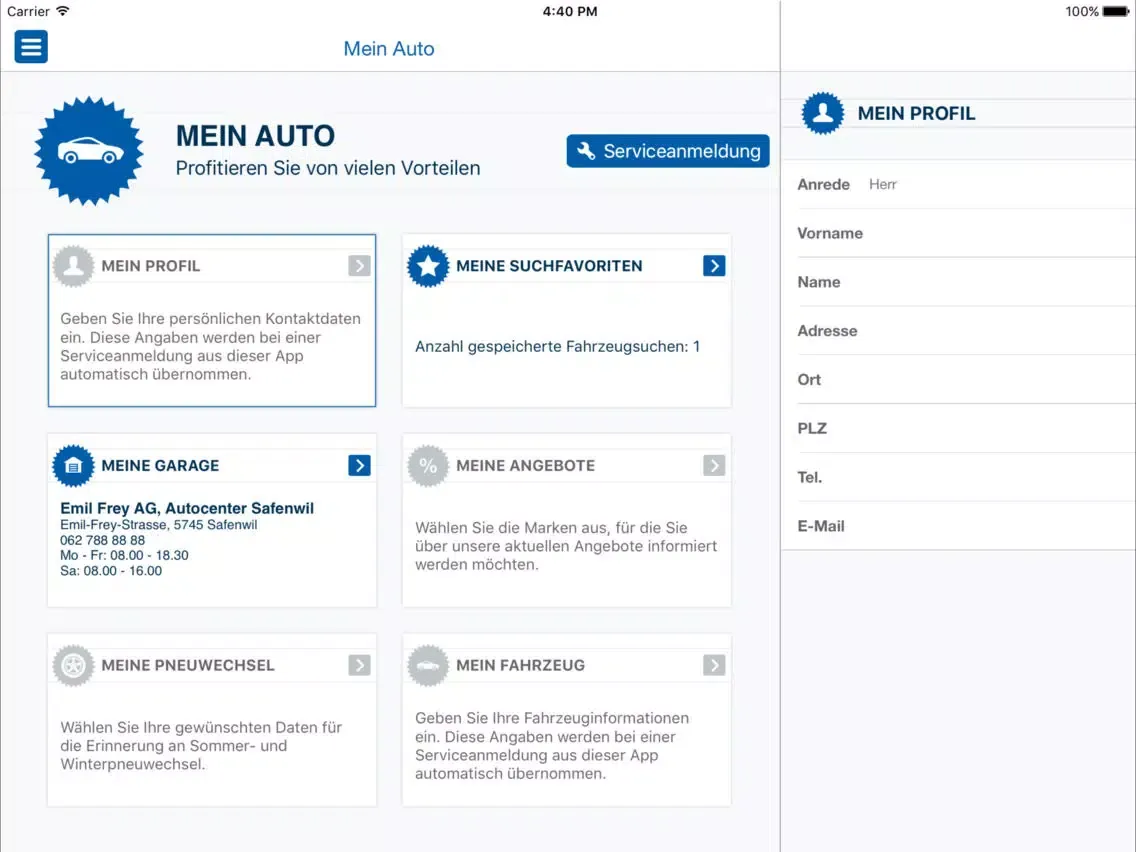Open Meine Garage via blue chevron
Viewport: 1136px width, 852px height.
(359, 465)
